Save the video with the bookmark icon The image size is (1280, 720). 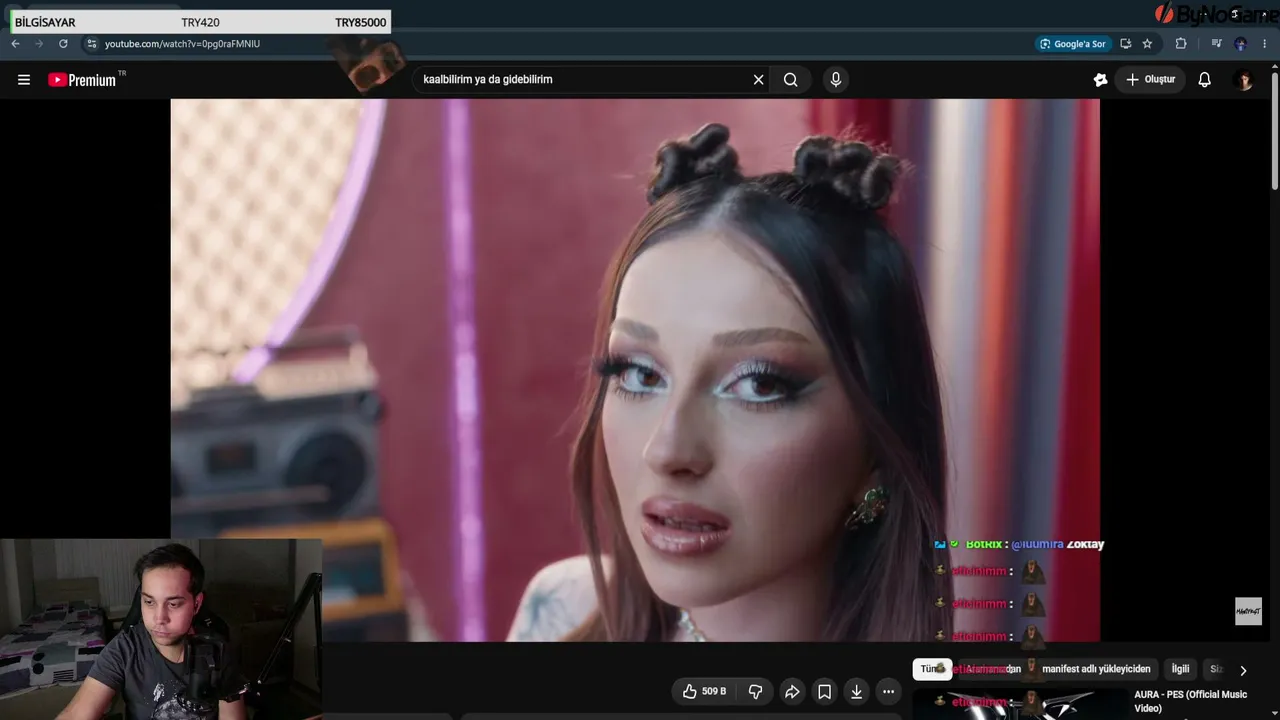pyautogui.click(x=824, y=691)
